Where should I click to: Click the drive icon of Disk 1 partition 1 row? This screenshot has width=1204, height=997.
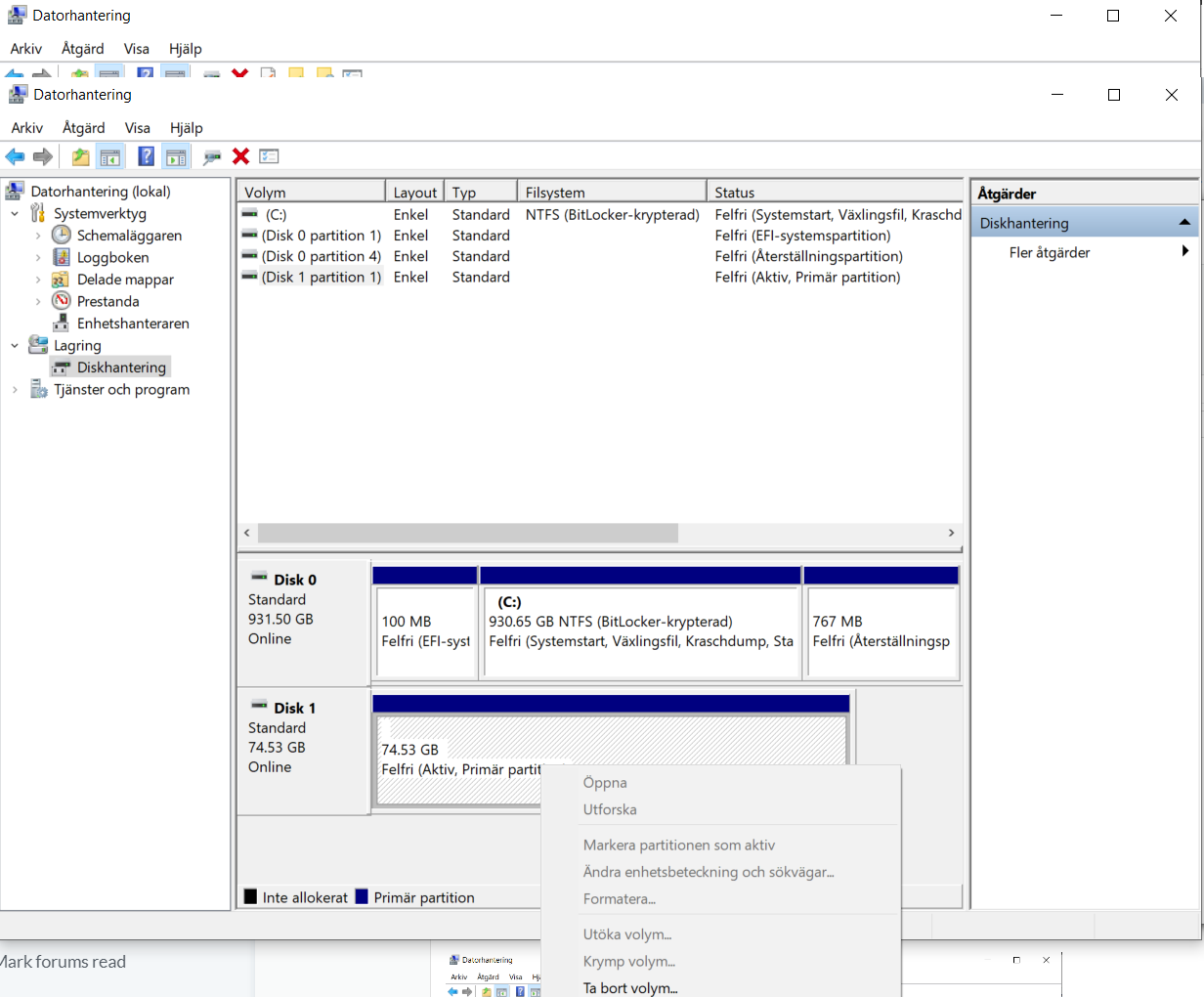coord(250,277)
